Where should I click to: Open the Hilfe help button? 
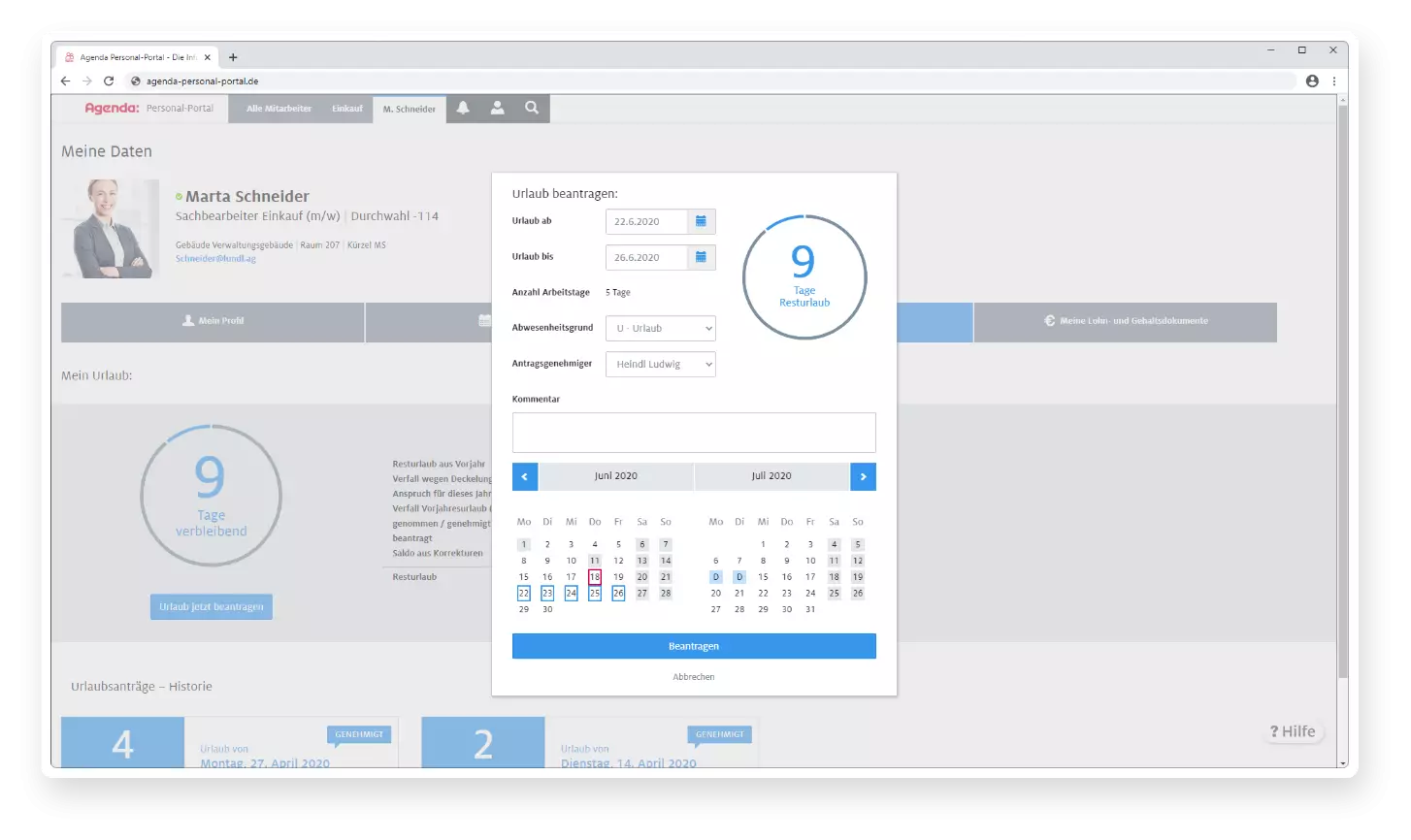click(x=1293, y=731)
